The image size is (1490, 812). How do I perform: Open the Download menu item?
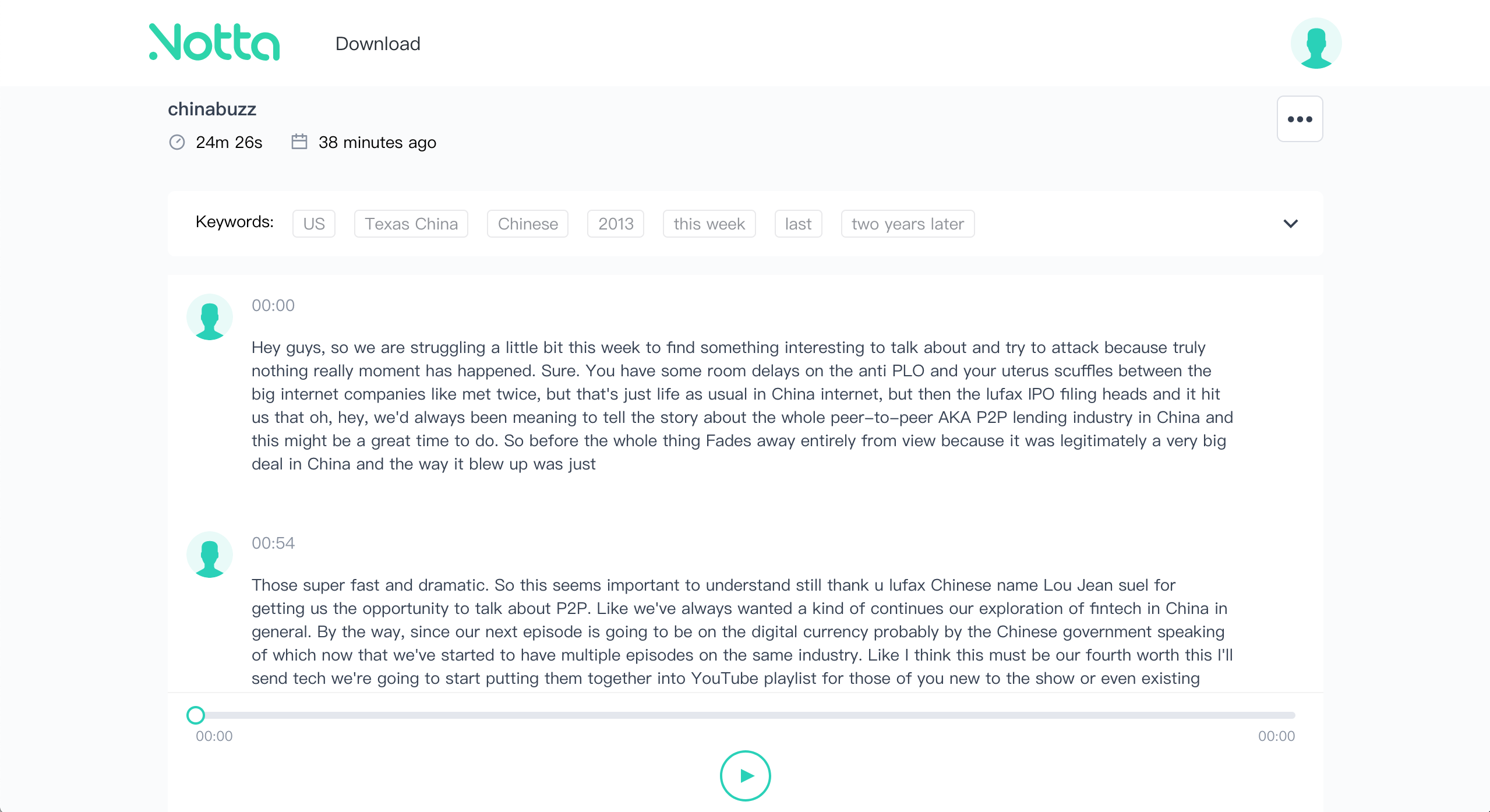(377, 44)
